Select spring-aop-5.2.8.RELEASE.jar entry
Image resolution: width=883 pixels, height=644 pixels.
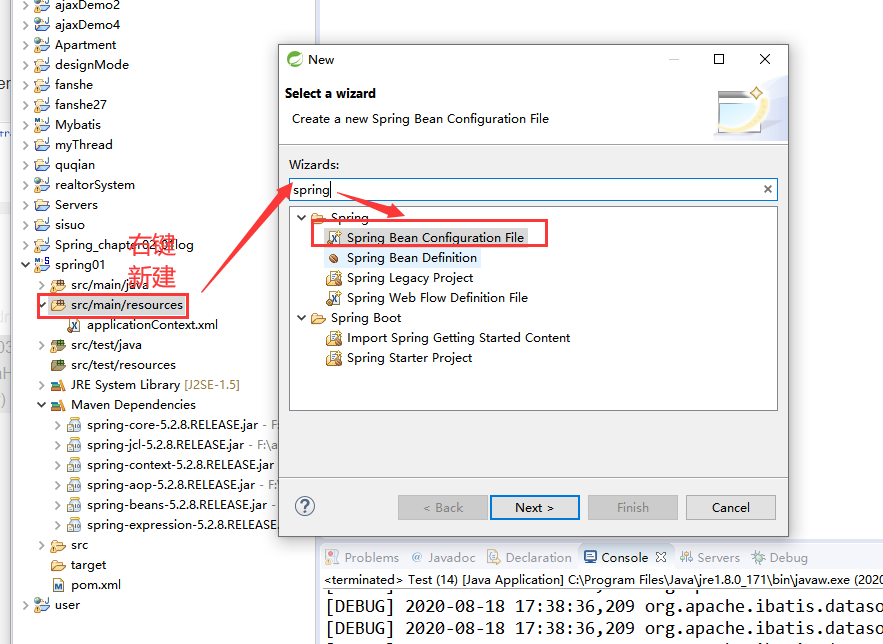(171, 485)
